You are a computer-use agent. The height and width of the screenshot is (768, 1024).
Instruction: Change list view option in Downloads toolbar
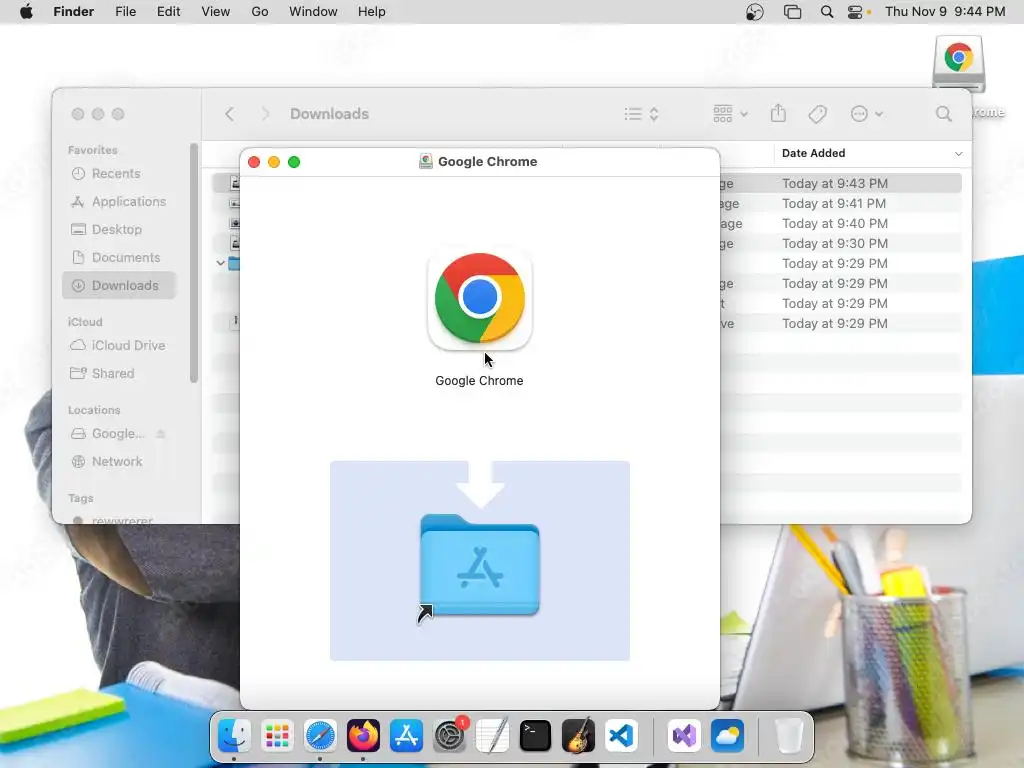point(641,114)
